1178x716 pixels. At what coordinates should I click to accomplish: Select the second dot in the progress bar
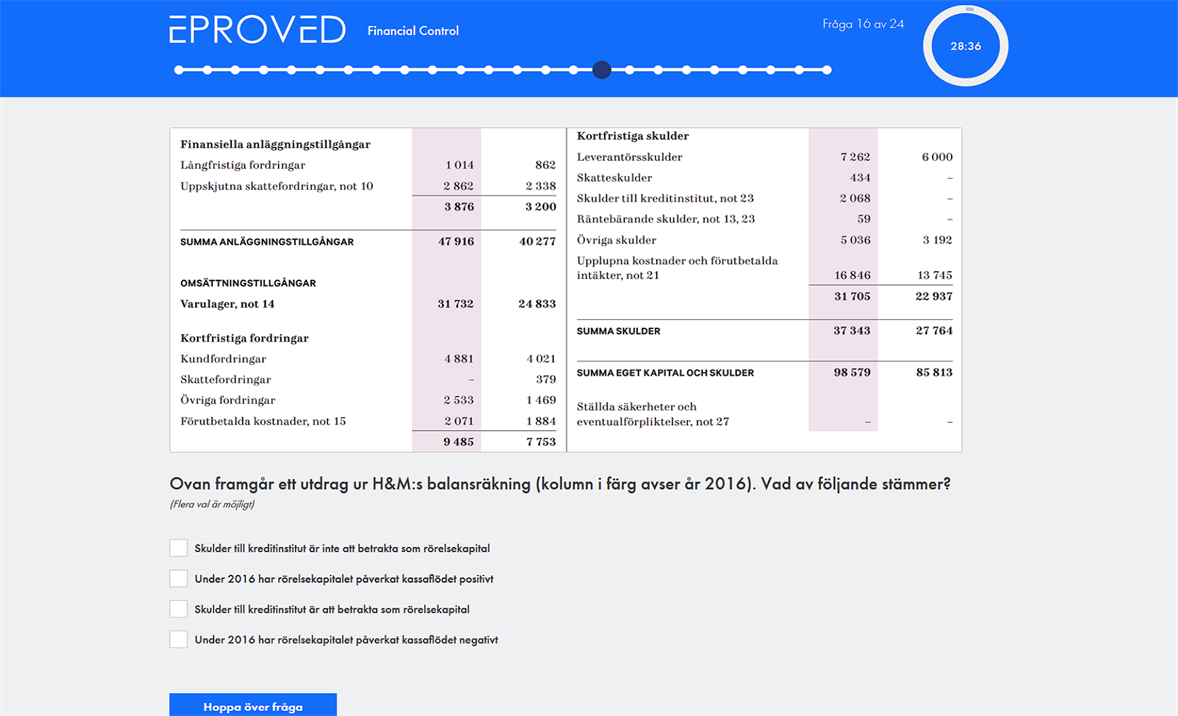207,70
